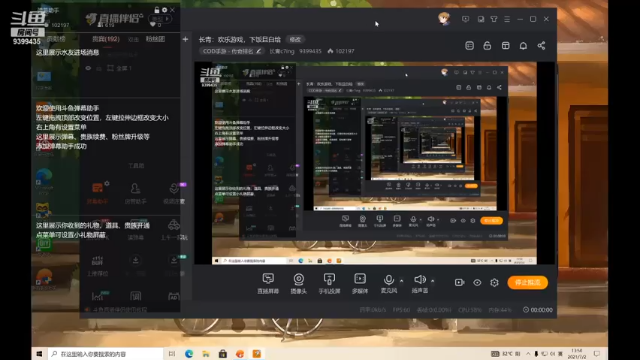Open the skin (shirt) icon in the title bar

tap(493, 19)
